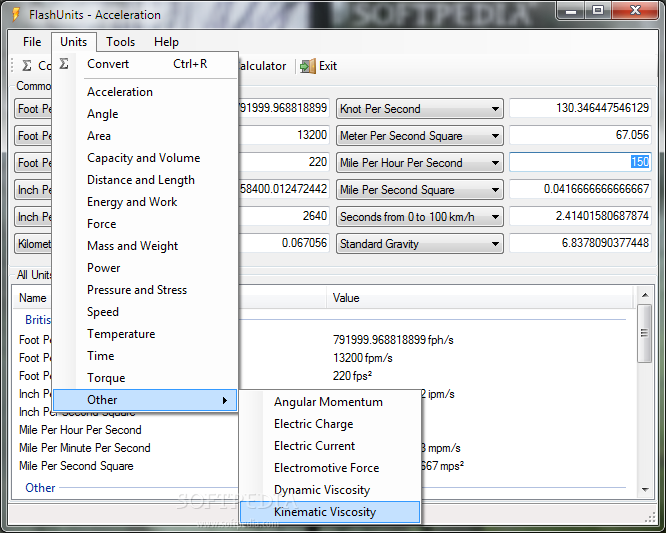Select Time in the Units menu
This screenshot has width=666, height=533.
pyautogui.click(x=145, y=356)
